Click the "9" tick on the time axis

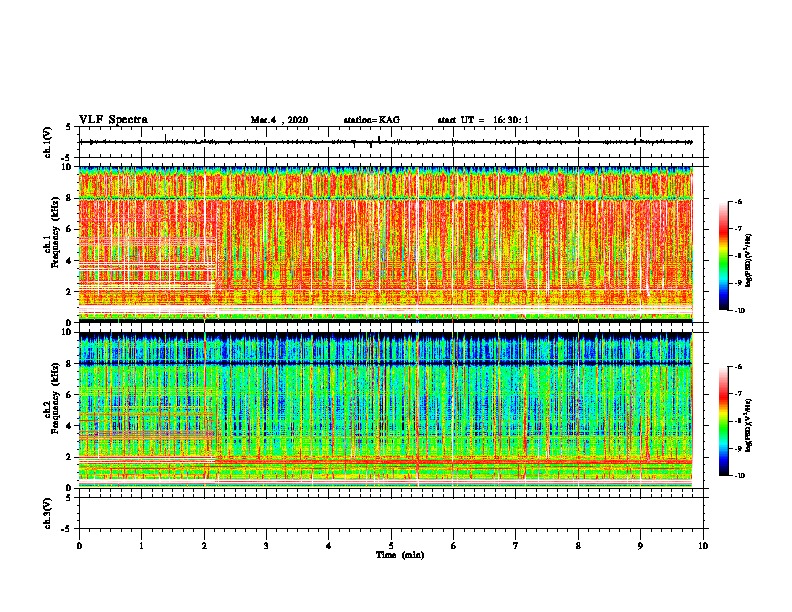[640, 546]
